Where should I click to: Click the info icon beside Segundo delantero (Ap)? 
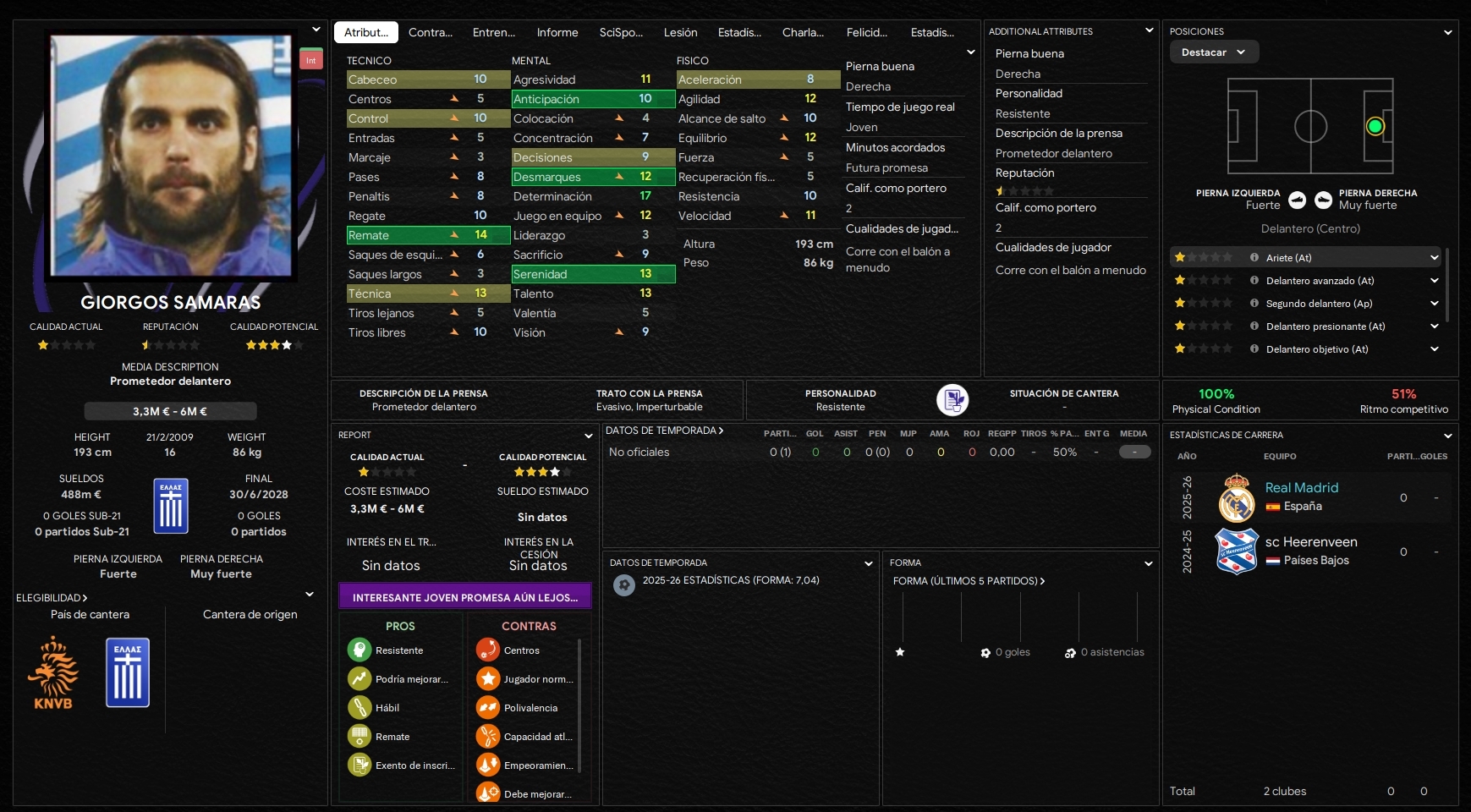1254,303
